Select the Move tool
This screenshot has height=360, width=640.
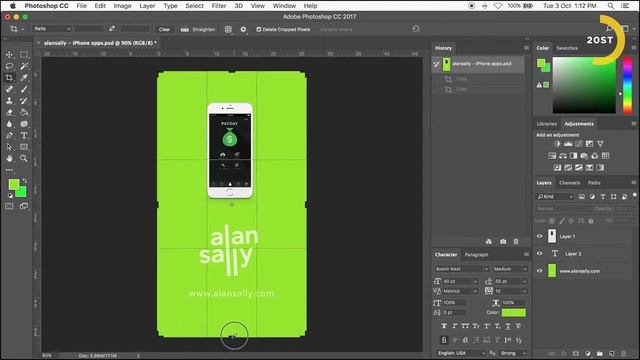tap(9, 55)
